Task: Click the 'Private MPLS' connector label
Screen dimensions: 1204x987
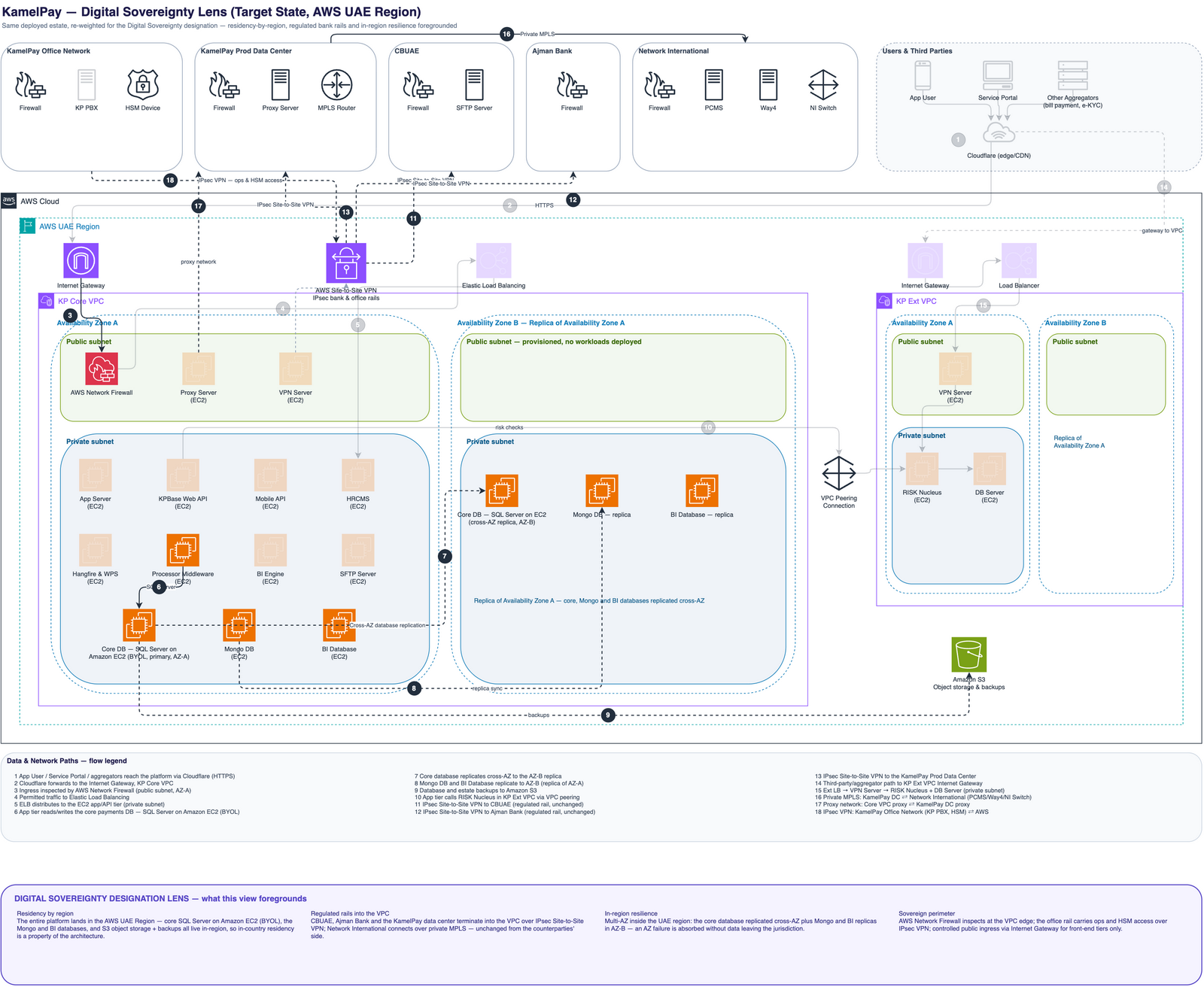Action: pos(538,34)
